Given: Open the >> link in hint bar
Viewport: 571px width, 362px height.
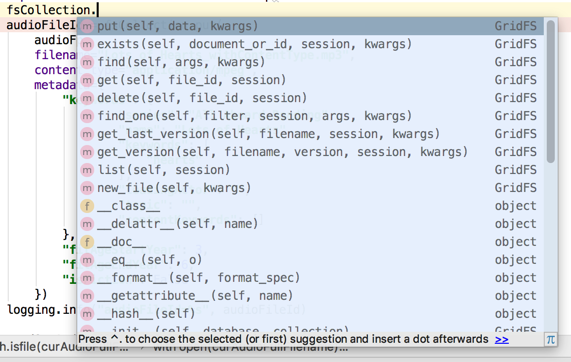Looking at the screenshot, I should pos(501,339).
